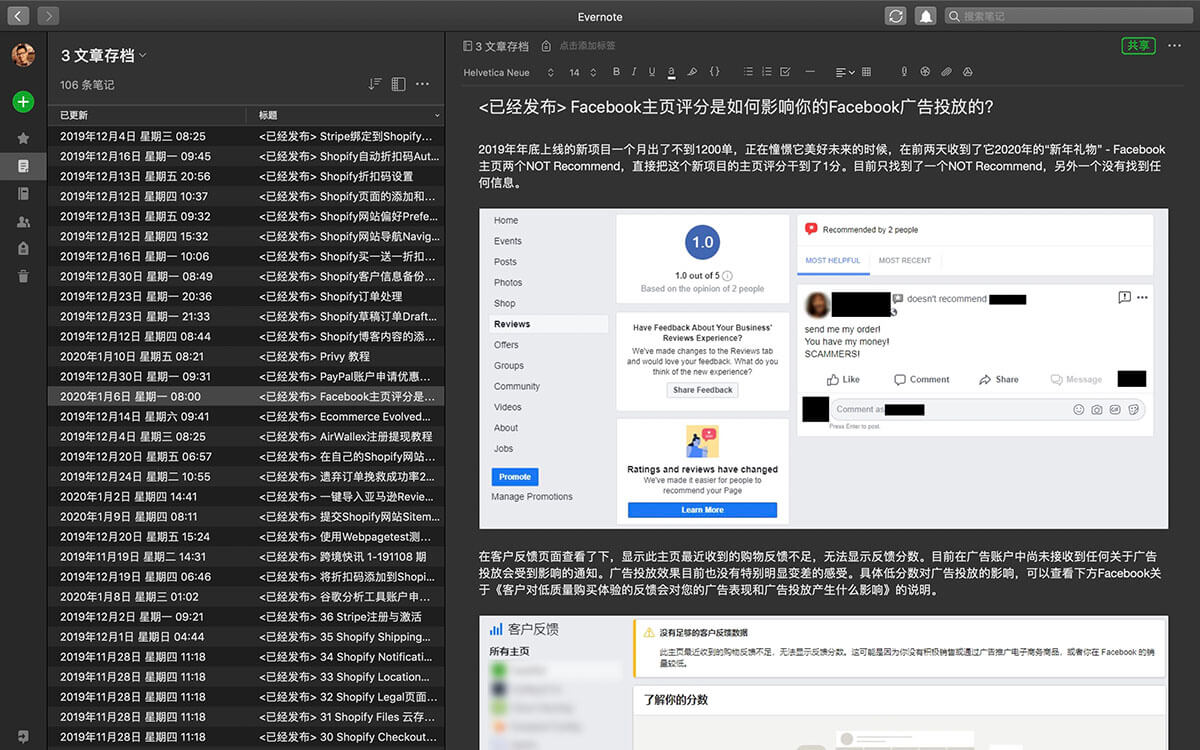Image resolution: width=1200 pixels, height=750 pixels.
Task: Open text alignment dropdown
Action: pos(845,72)
